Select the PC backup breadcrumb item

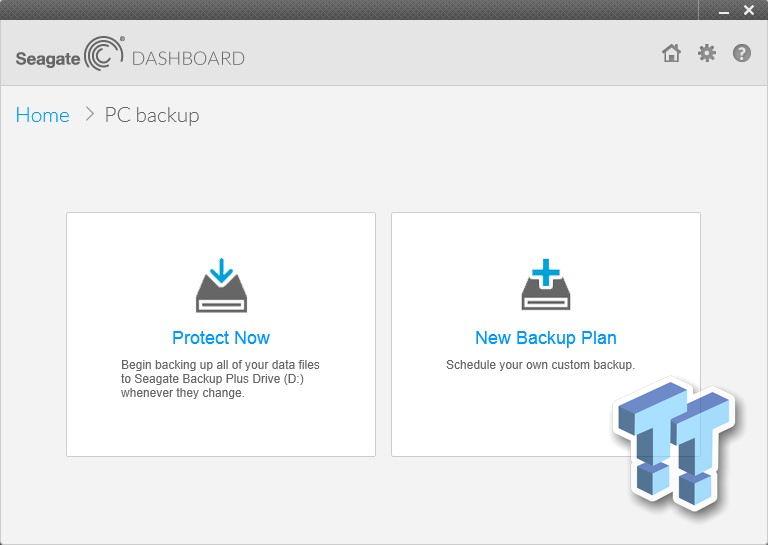pyautogui.click(x=152, y=115)
